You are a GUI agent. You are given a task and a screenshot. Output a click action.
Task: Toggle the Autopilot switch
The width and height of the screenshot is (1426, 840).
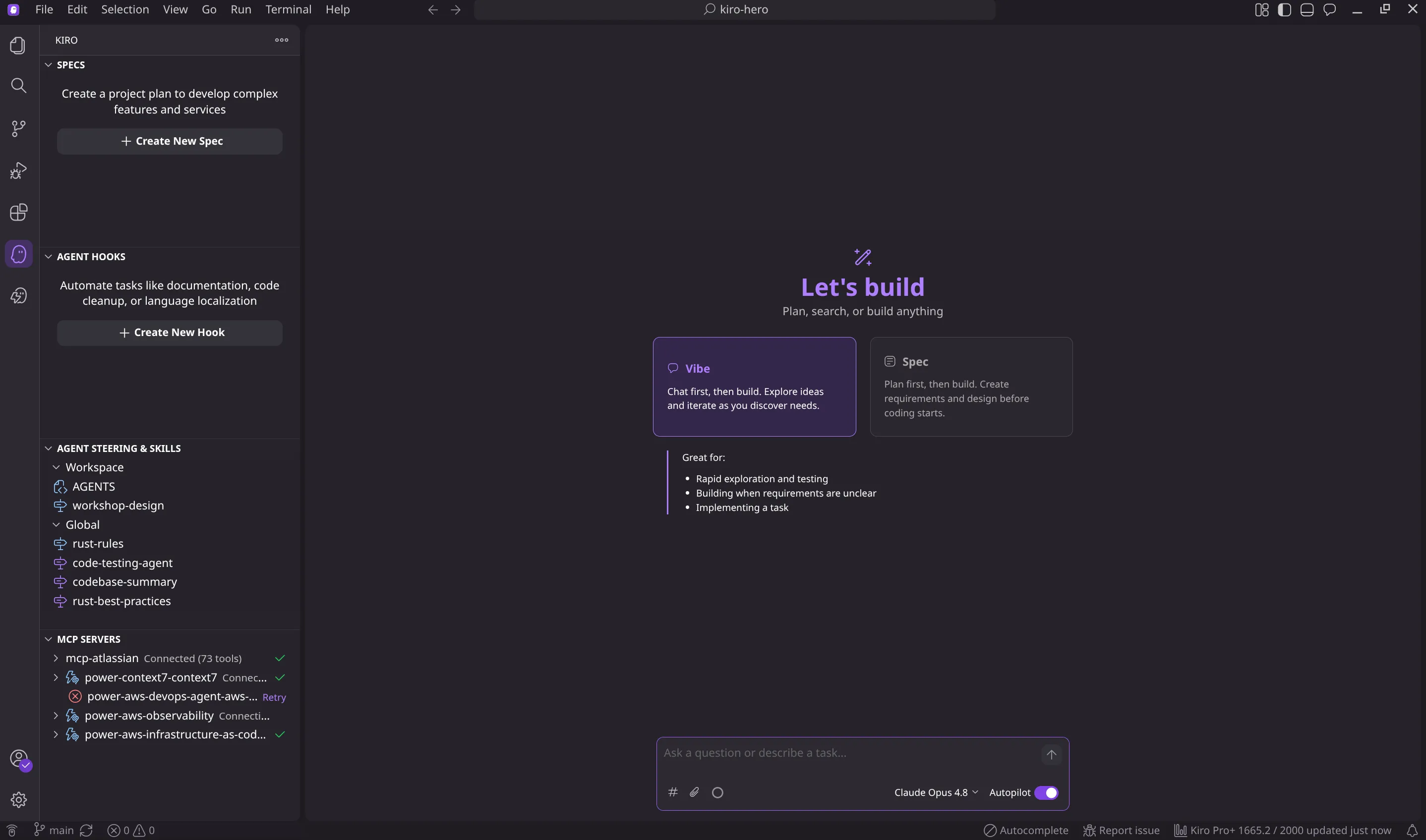click(1046, 793)
